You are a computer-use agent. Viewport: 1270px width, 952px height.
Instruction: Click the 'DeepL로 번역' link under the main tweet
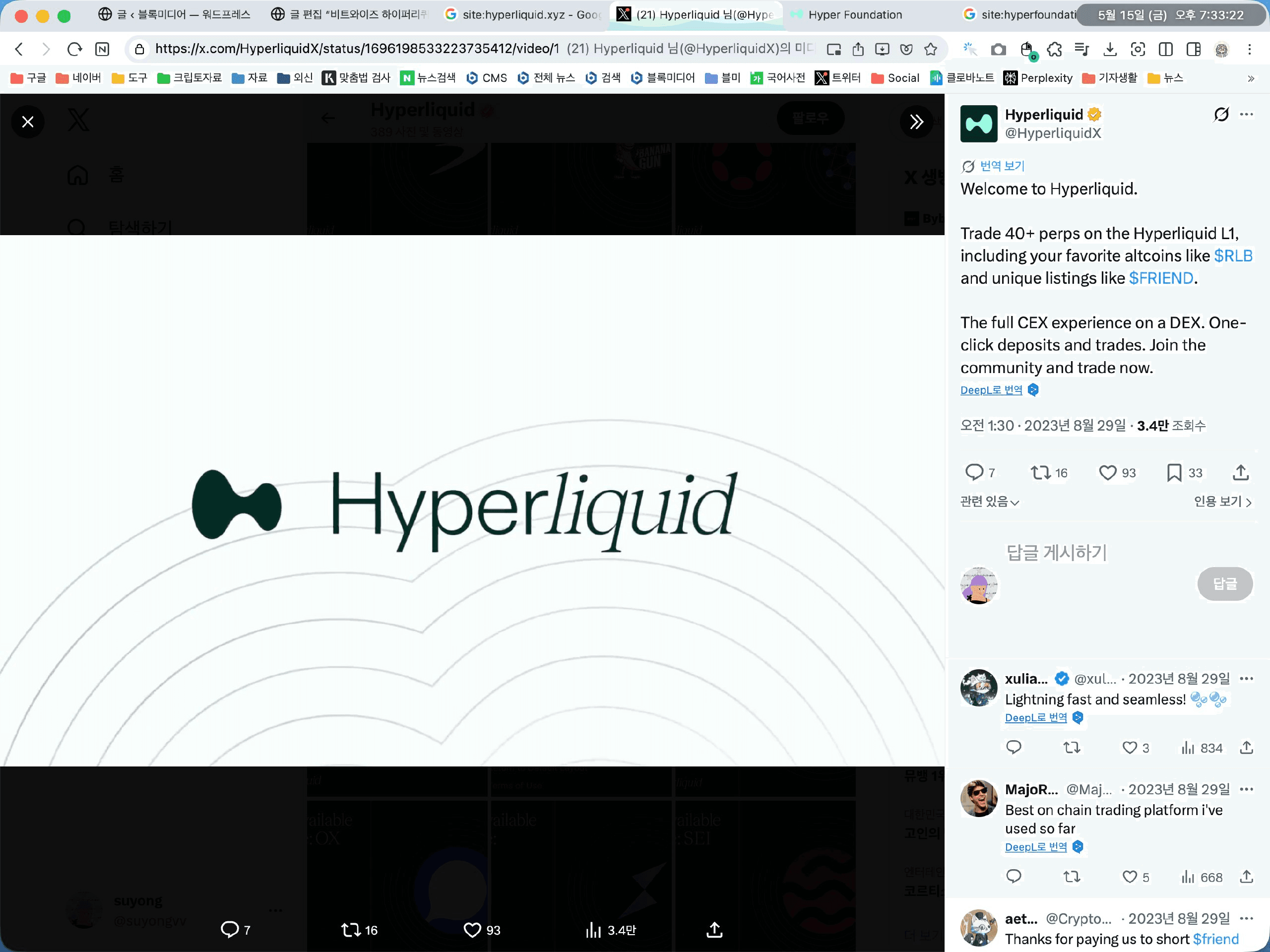point(991,390)
